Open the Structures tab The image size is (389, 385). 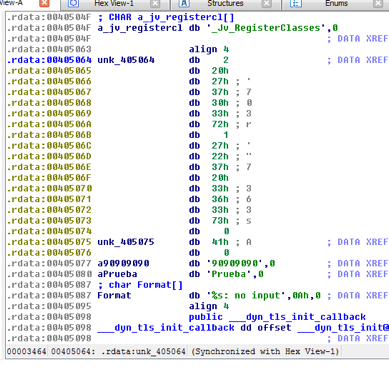pos(225,3)
